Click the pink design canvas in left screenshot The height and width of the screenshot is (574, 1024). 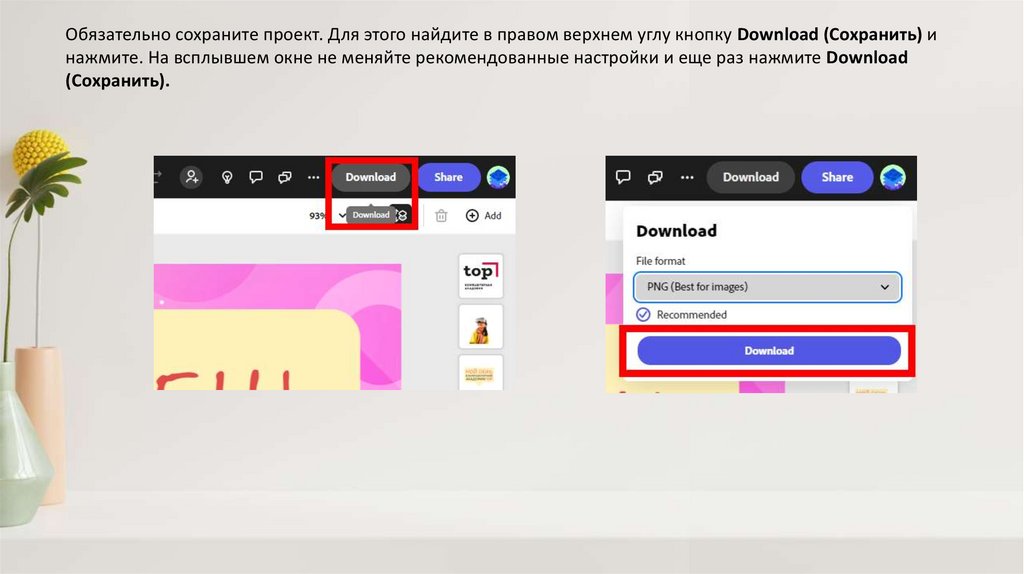pyautogui.click(x=278, y=327)
